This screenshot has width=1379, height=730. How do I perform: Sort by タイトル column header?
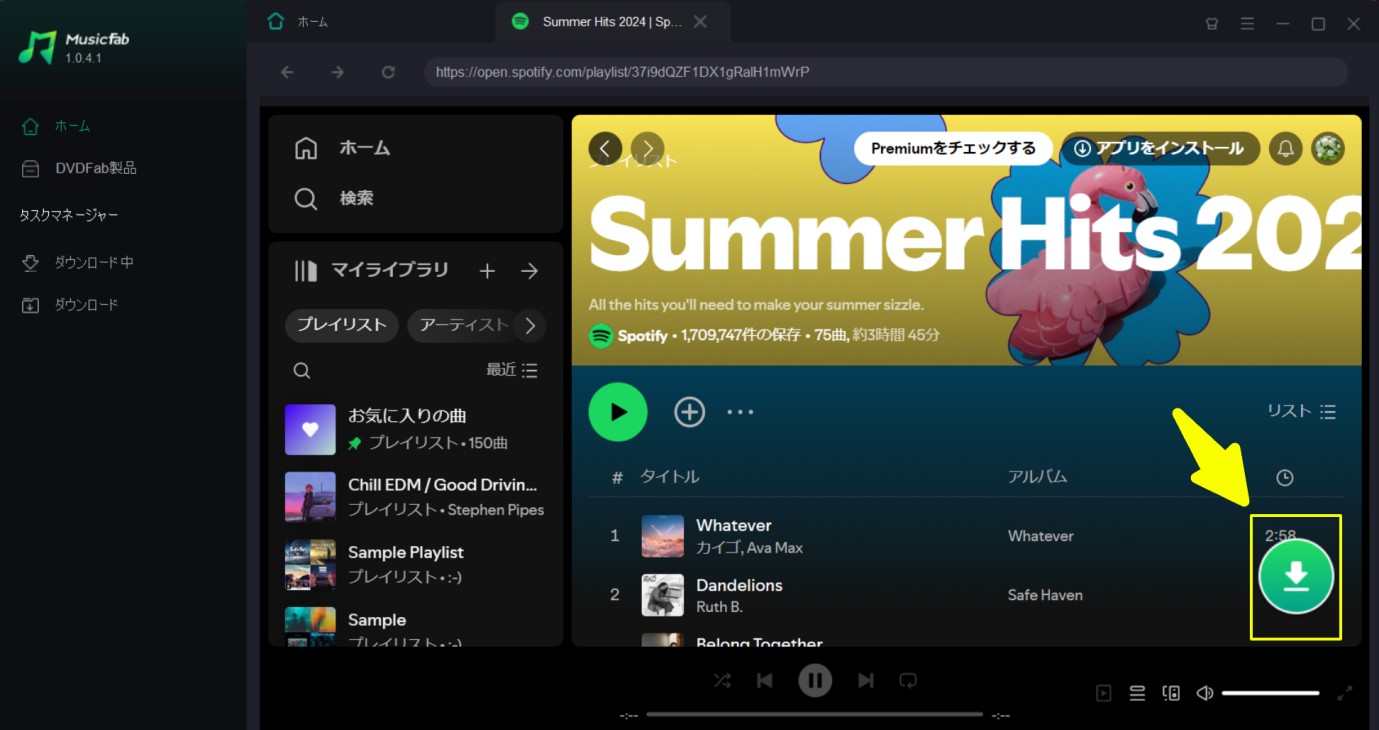670,477
